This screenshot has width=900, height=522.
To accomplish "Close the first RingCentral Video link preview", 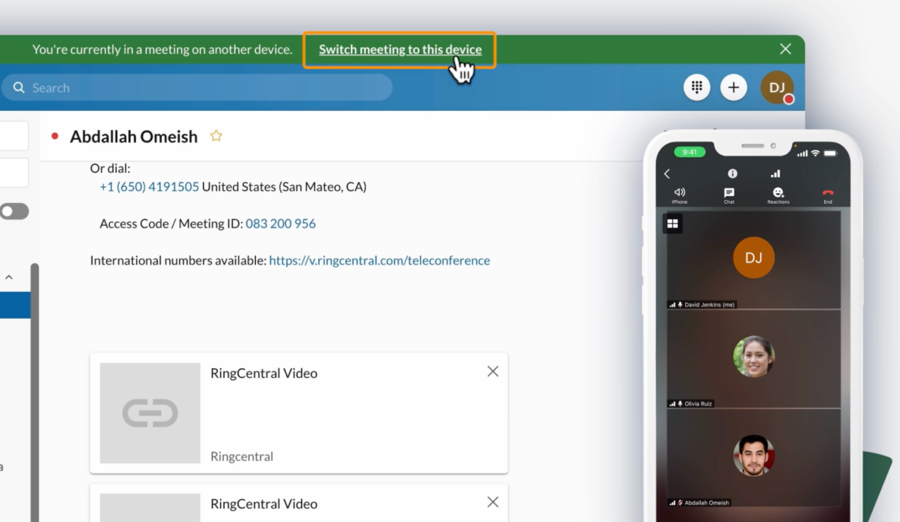I will (492, 371).
